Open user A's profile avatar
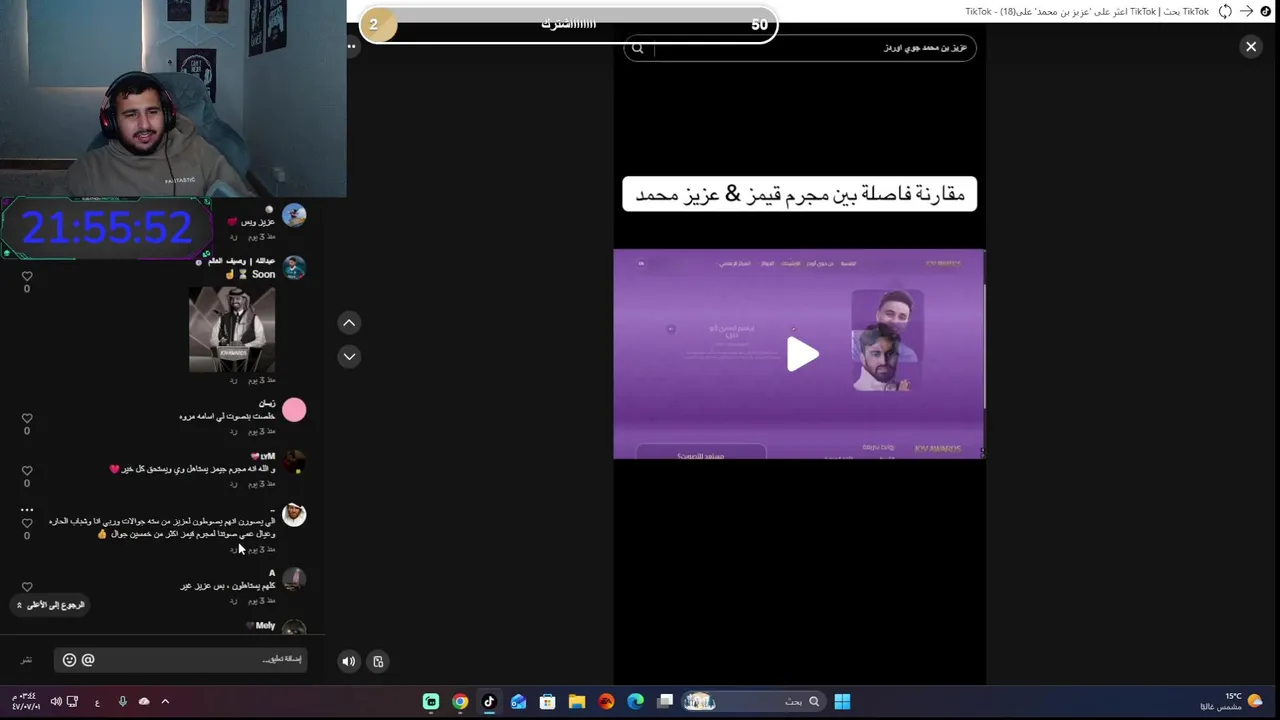This screenshot has width=1280, height=720. (294, 579)
